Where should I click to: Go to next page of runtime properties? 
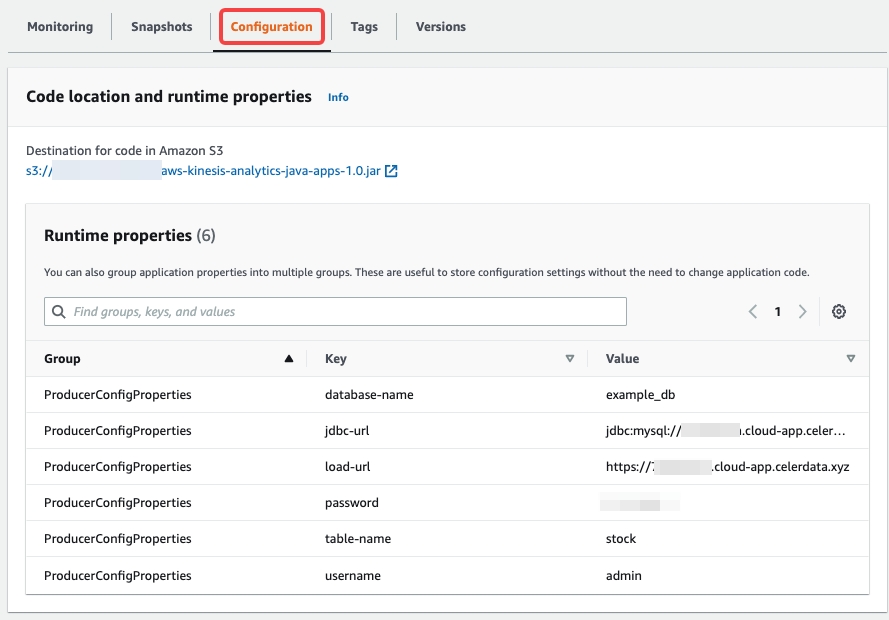click(x=802, y=312)
